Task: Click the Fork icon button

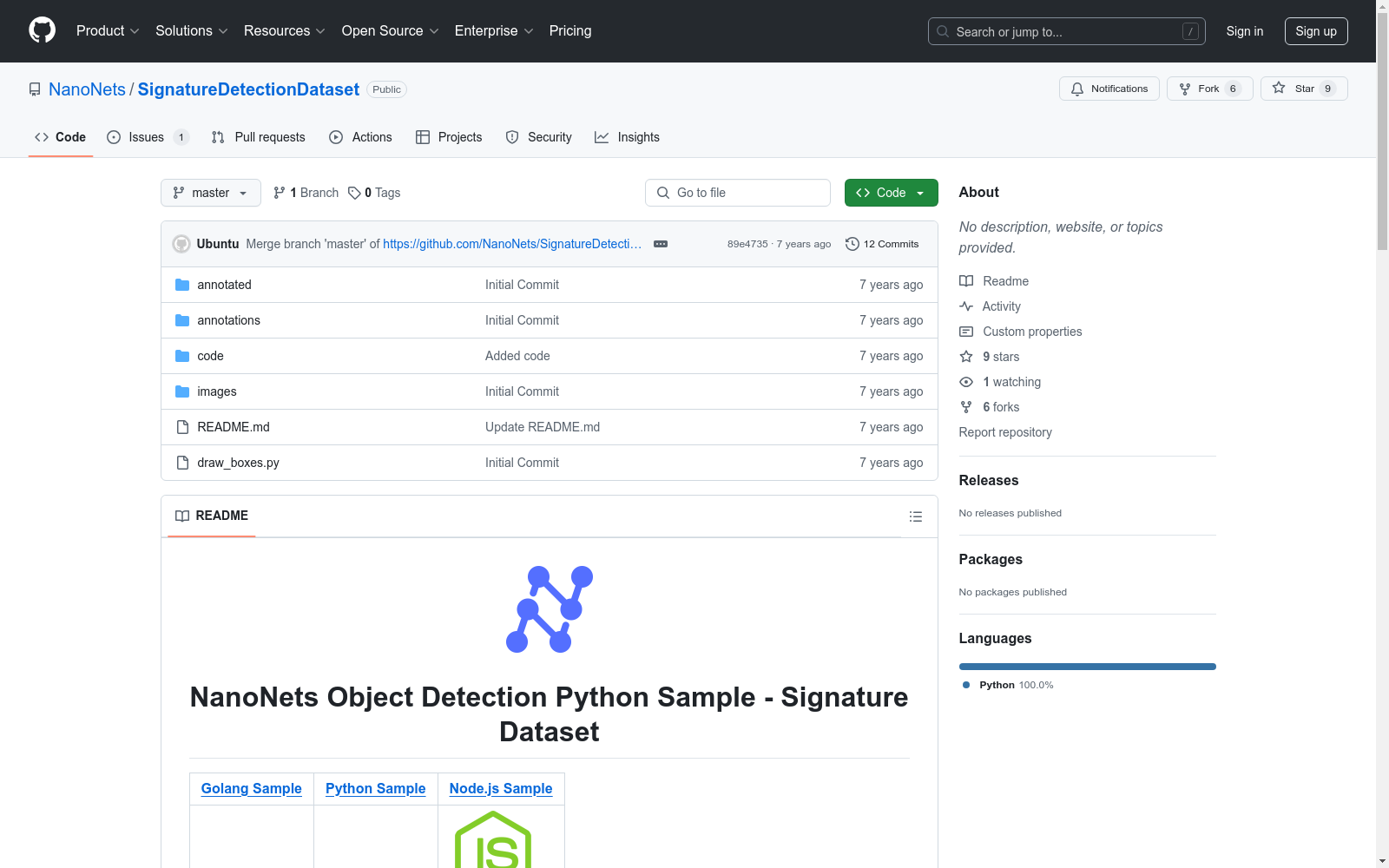Action: click(x=1210, y=89)
